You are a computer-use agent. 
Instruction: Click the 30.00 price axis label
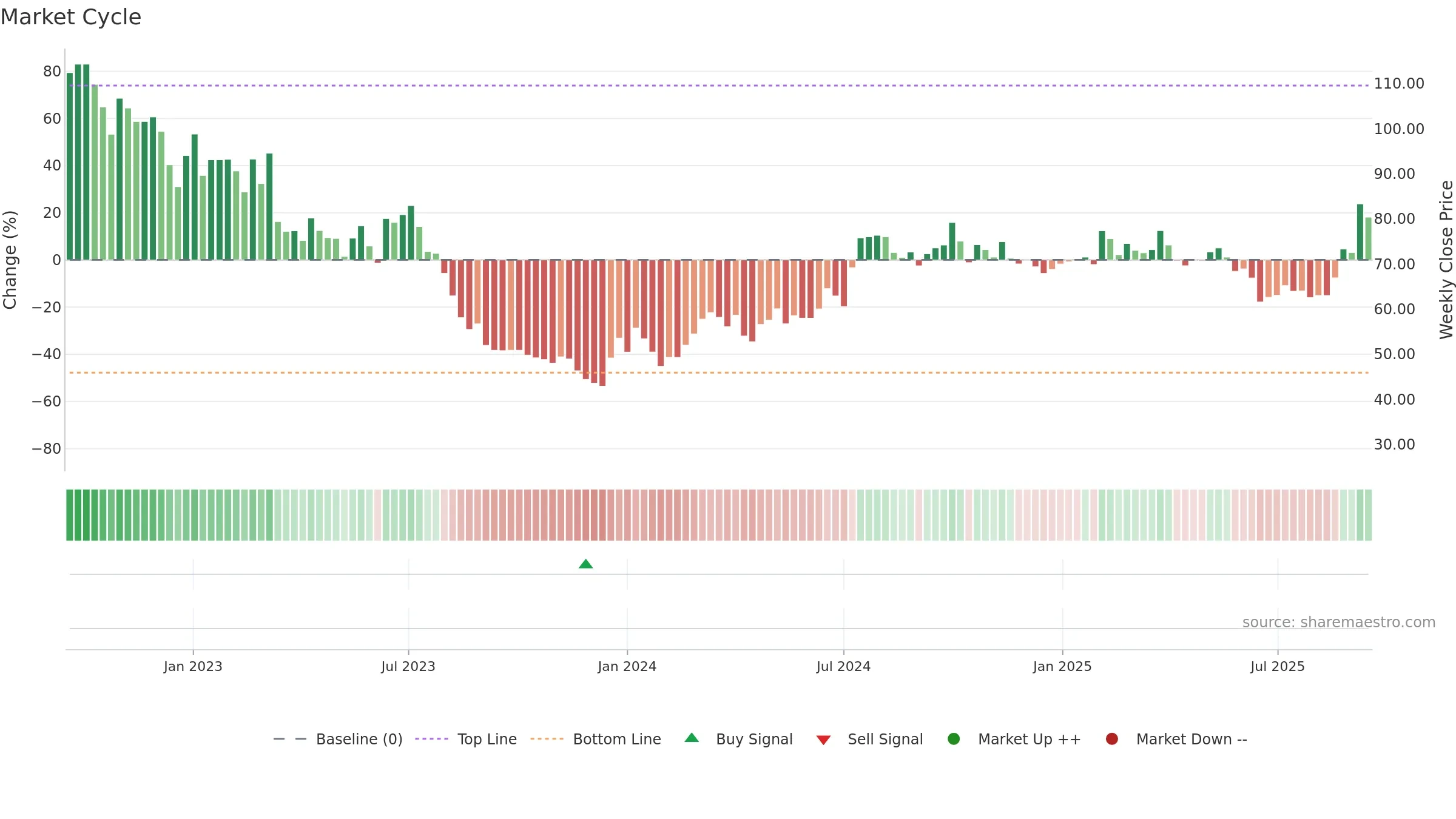pos(1394,445)
